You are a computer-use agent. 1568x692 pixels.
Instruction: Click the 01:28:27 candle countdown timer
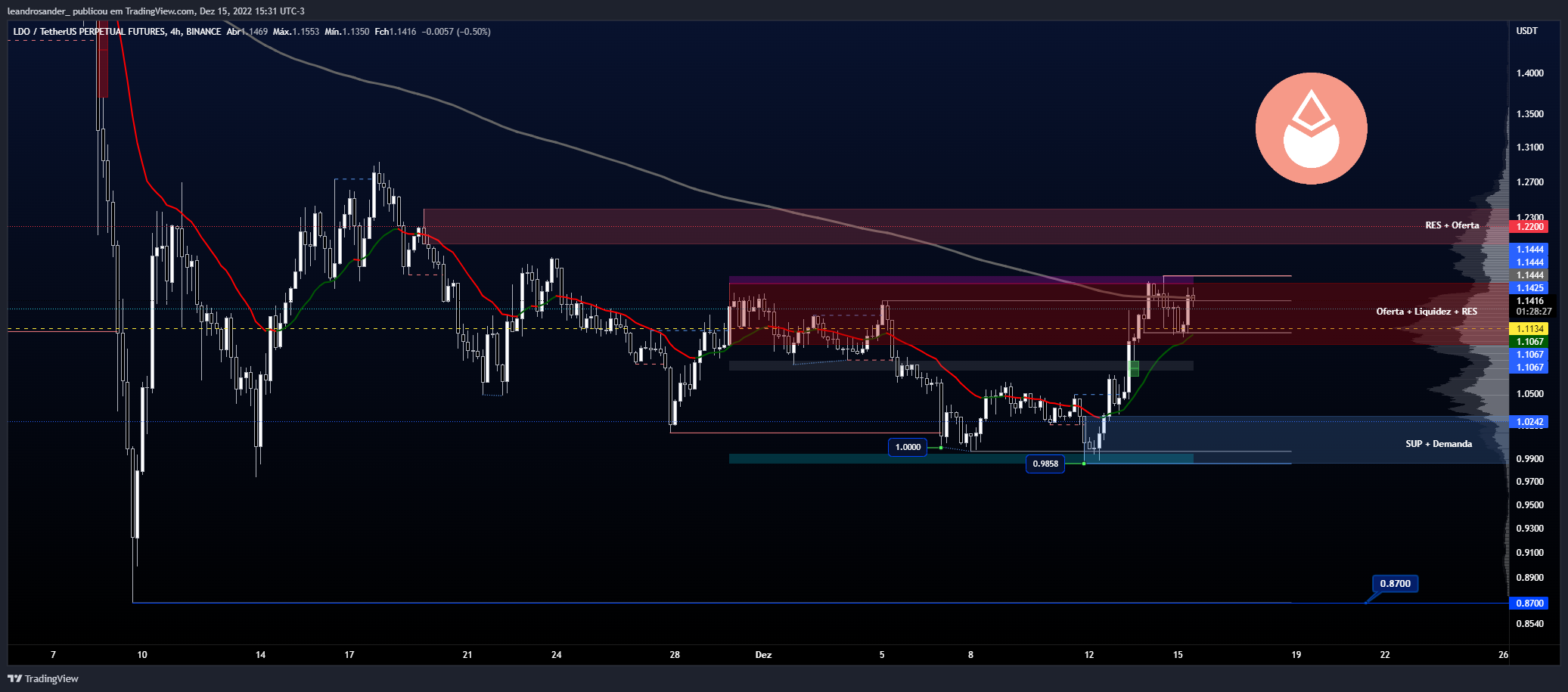pos(1534,312)
